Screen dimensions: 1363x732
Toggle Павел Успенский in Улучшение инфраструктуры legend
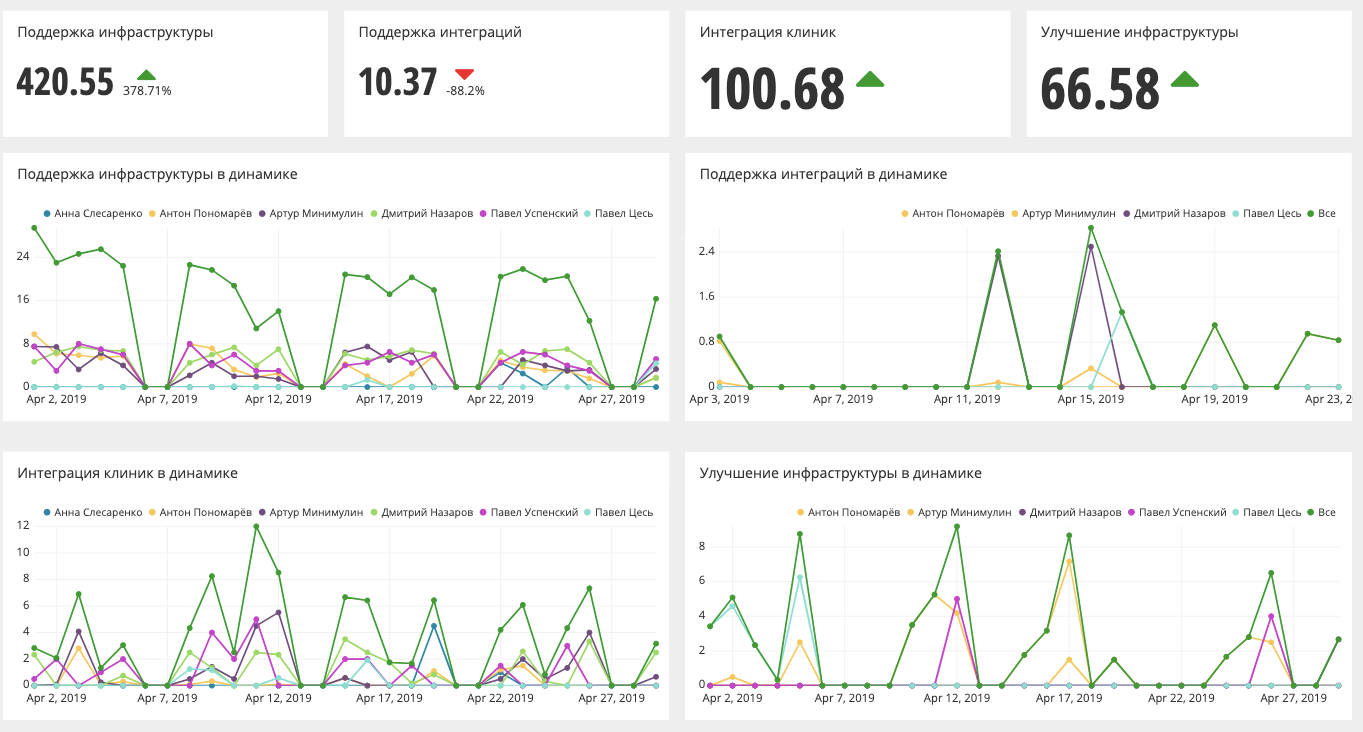pyautogui.click(x=1177, y=512)
